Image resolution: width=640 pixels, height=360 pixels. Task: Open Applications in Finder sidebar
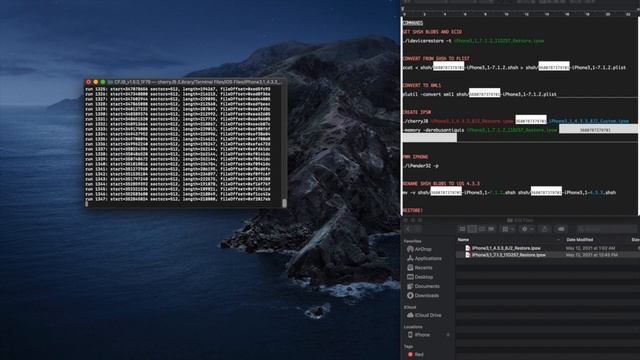coord(424,258)
